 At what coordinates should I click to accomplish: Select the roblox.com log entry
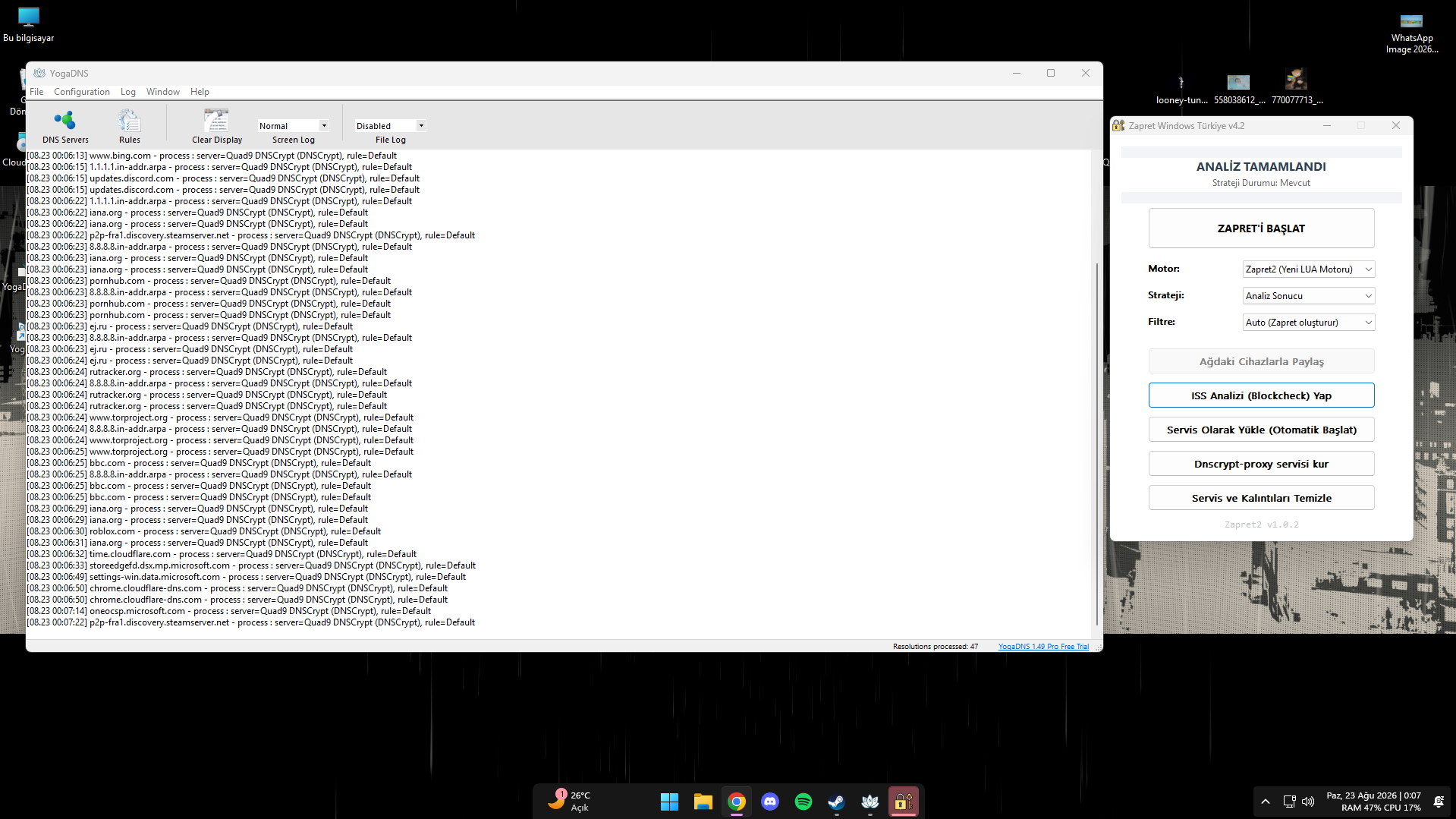[x=204, y=531]
